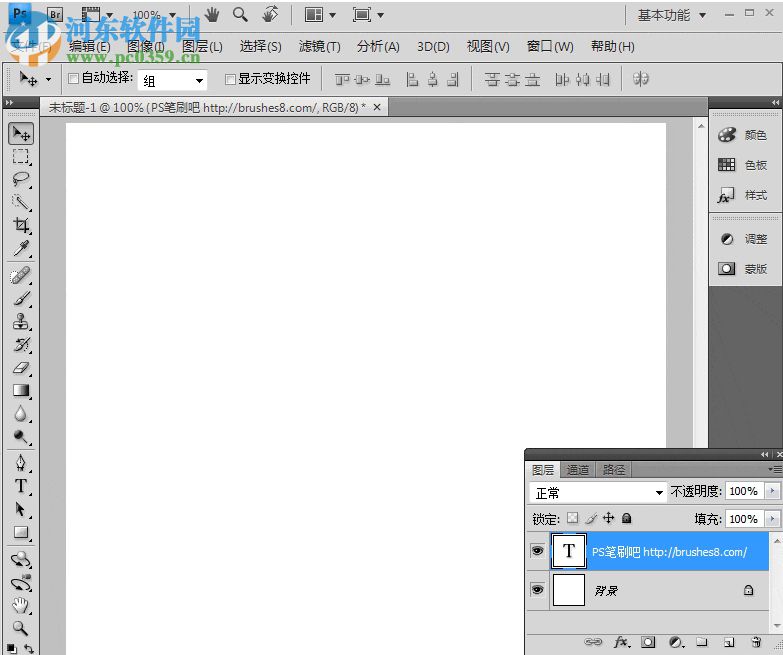Screen dimensions: 783x655
Task: Select the Eyedropper tool
Action: click(21, 249)
